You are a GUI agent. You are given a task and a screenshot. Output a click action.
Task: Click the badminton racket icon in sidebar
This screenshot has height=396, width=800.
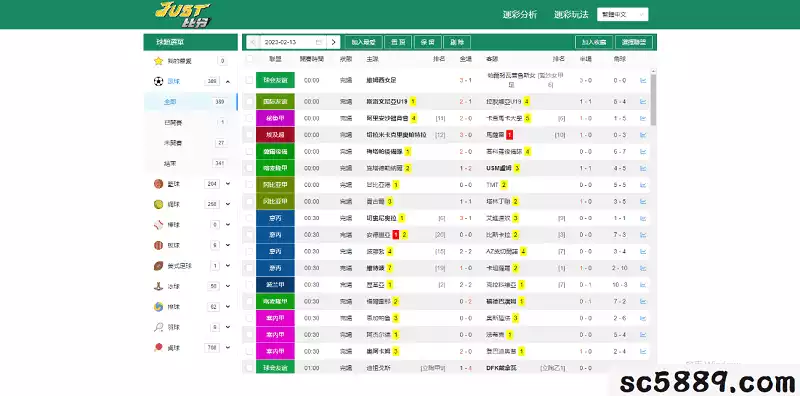[158, 327]
